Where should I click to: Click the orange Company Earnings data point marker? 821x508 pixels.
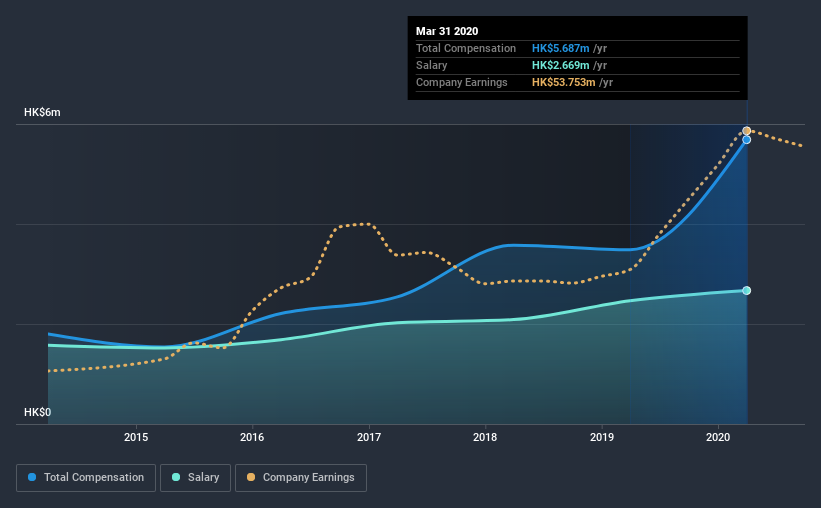pyautogui.click(x=747, y=131)
